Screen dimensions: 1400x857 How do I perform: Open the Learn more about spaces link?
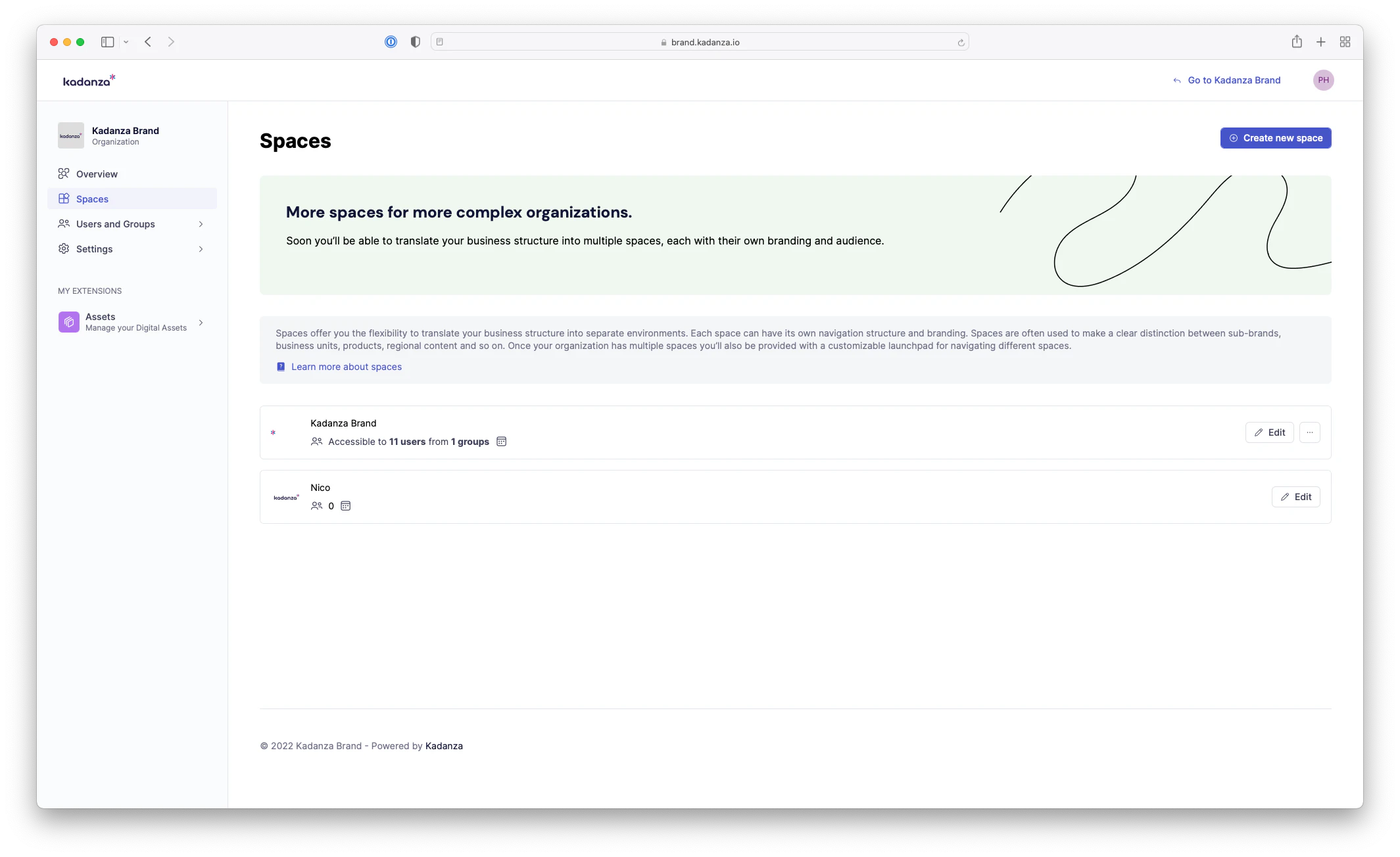pos(347,367)
